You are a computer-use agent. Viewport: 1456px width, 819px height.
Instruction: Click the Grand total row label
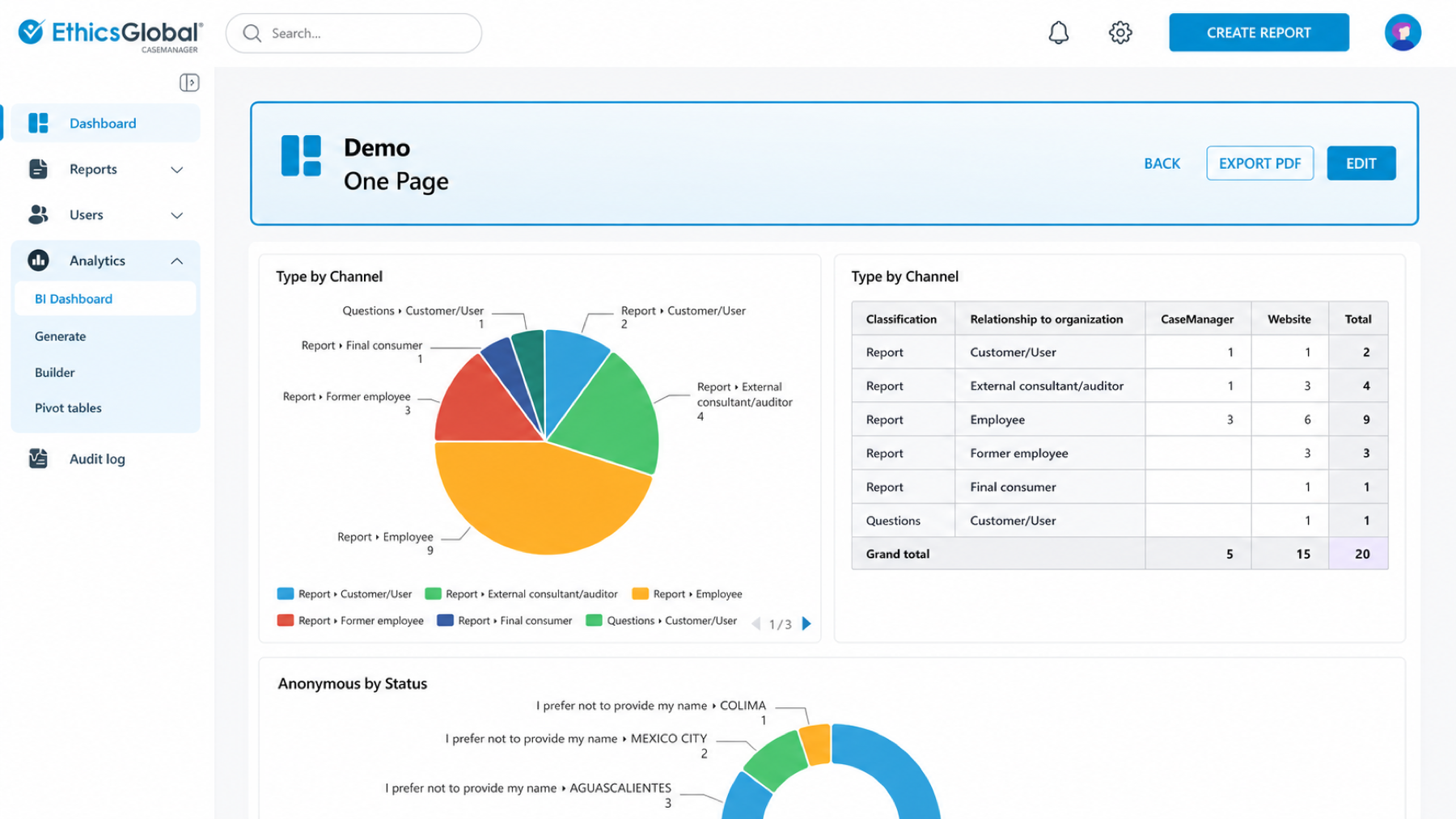coord(897,554)
